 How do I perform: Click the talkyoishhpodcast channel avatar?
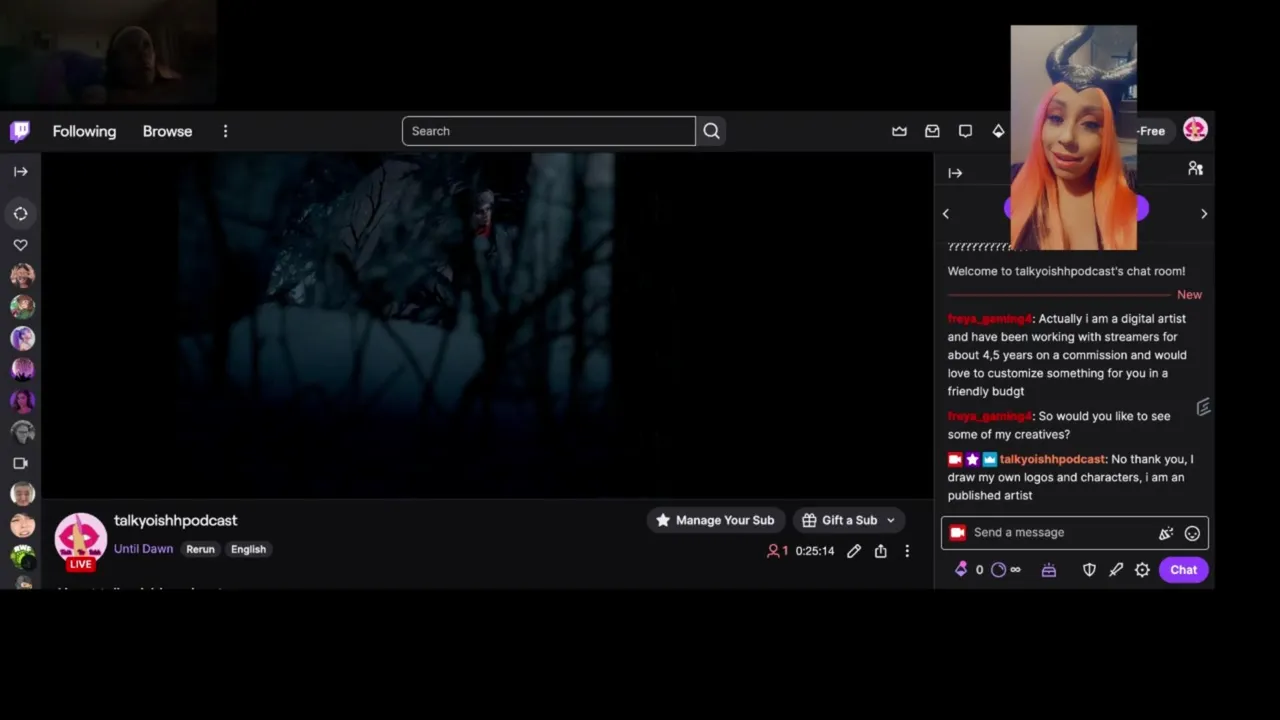pyautogui.click(x=80, y=539)
